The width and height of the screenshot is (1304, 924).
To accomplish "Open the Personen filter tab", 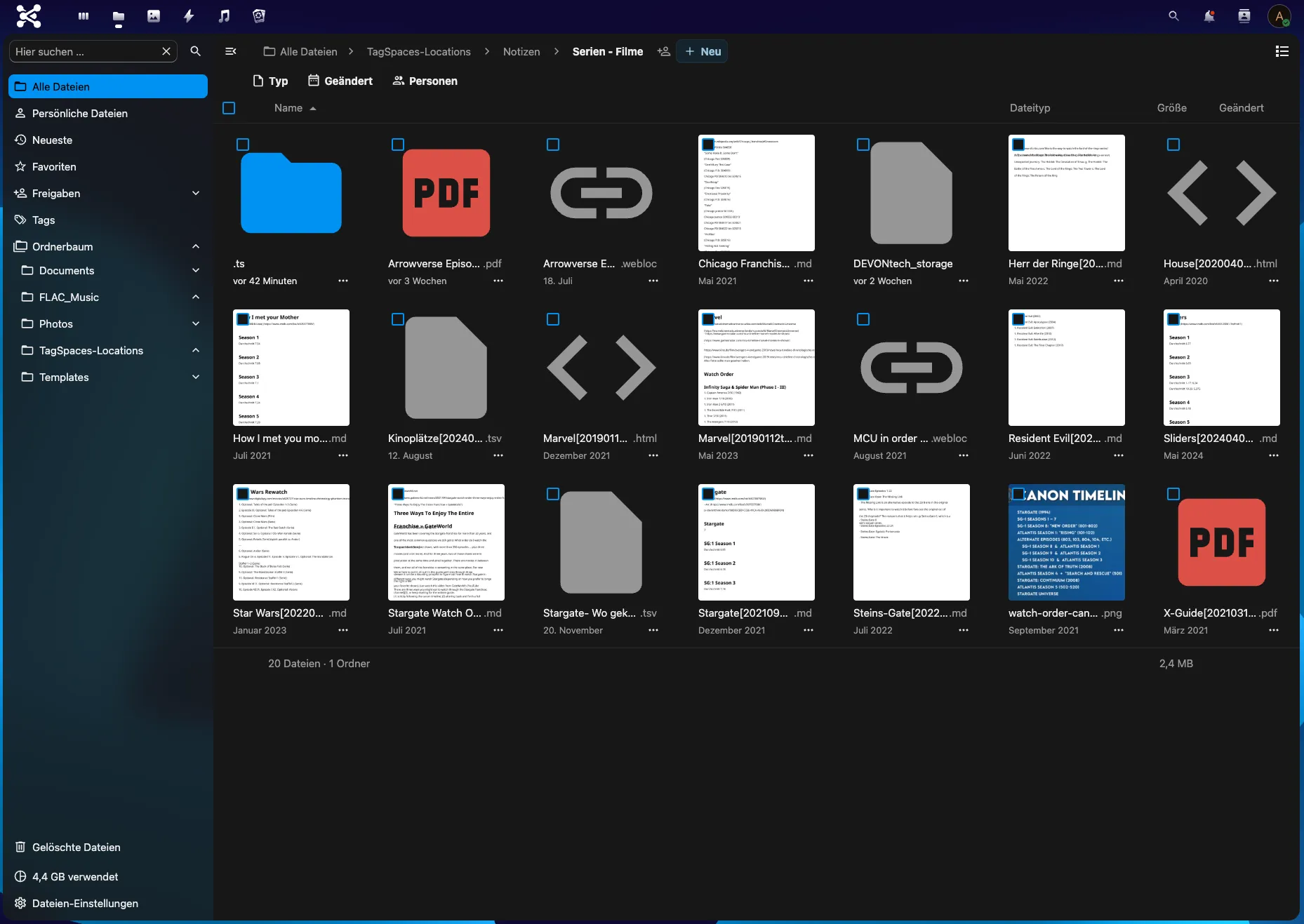I will pos(424,81).
